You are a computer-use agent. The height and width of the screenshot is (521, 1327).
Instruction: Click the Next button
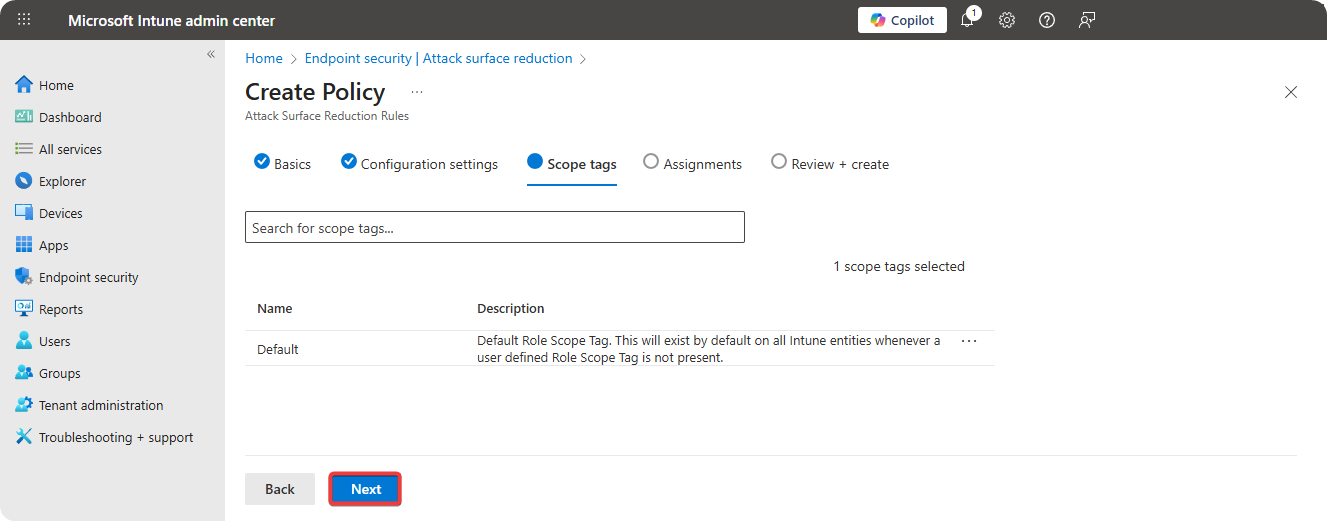click(365, 489)
